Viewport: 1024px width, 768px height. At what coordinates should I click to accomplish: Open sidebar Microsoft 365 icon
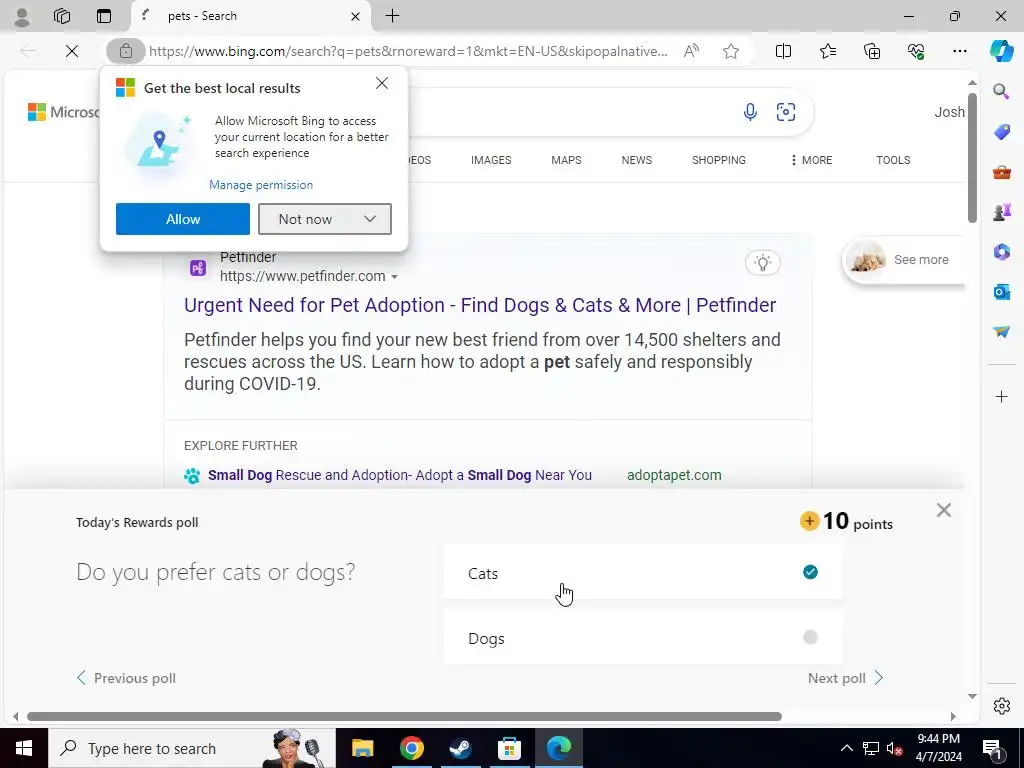pyautogui.click(x=1001, y=251)
